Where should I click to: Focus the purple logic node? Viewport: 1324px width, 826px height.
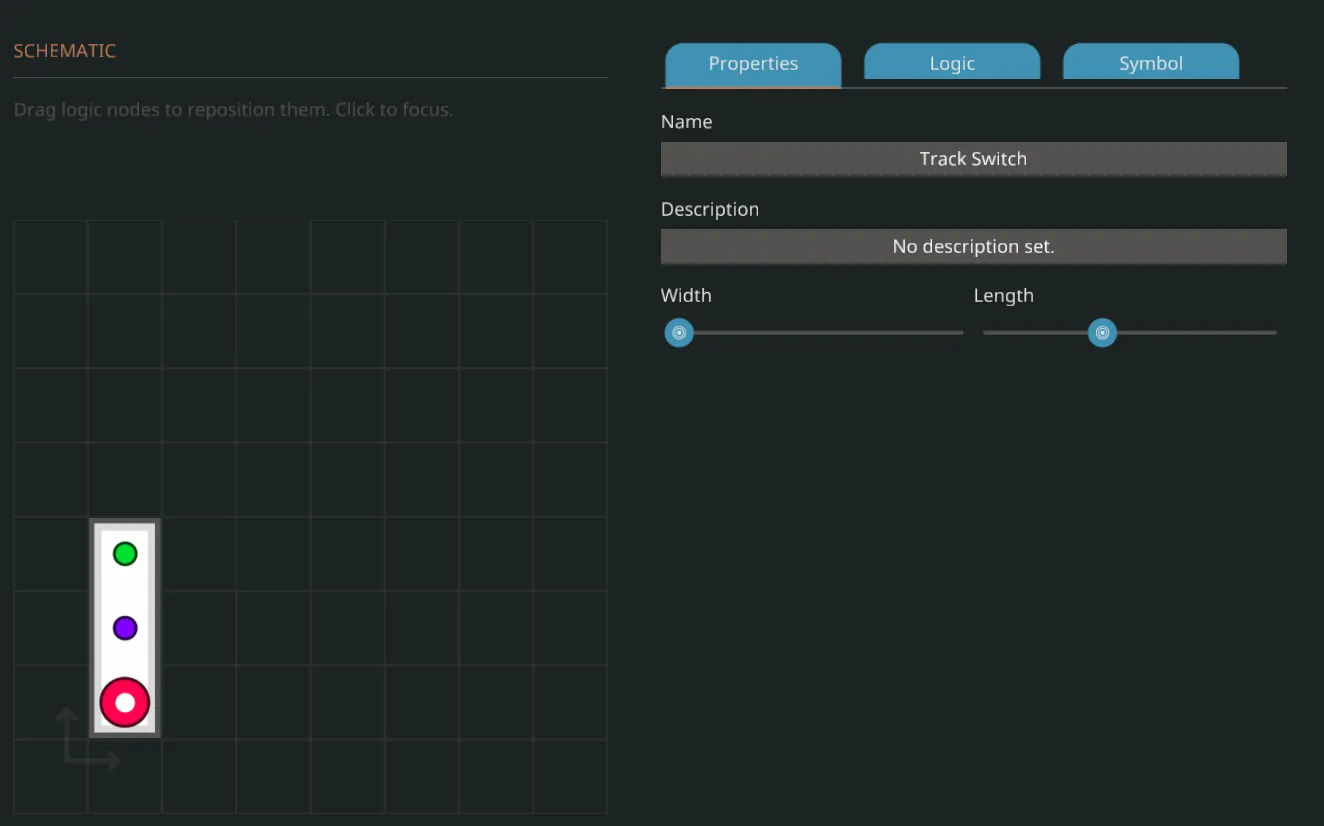[125, 628]
